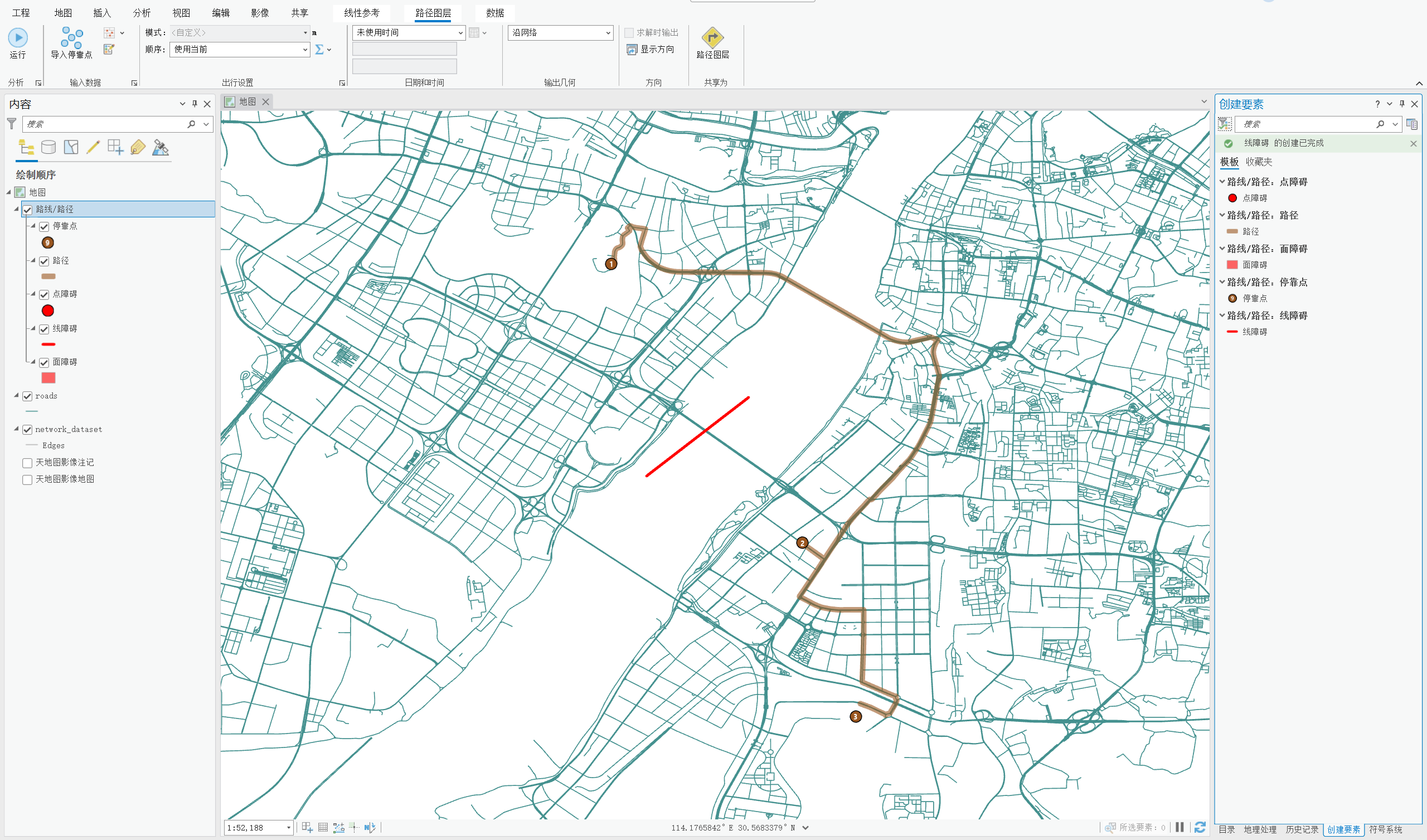Switch to List by Data Source view
Screen dimensions: 1427x840
[x=48, y=147]
